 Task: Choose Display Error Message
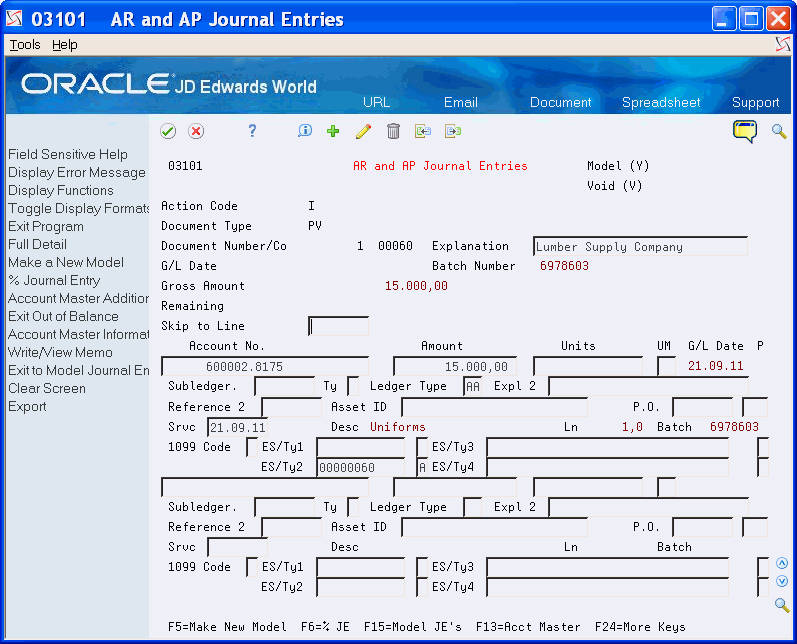77,172
